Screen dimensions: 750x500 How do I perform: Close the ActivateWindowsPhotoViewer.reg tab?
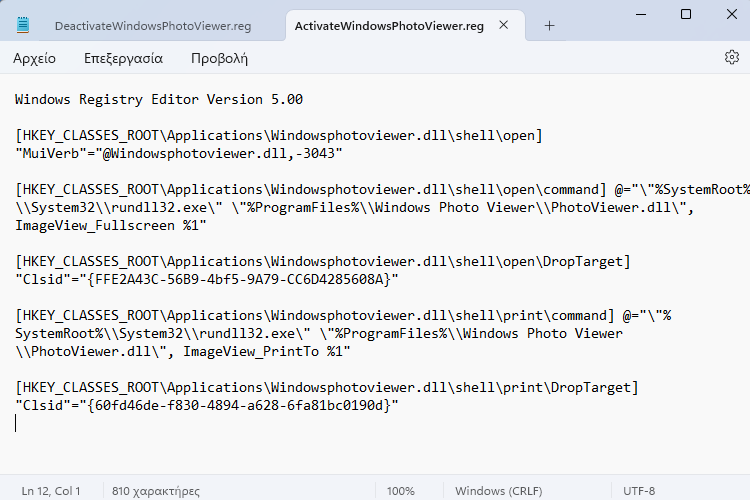point(504,25)
